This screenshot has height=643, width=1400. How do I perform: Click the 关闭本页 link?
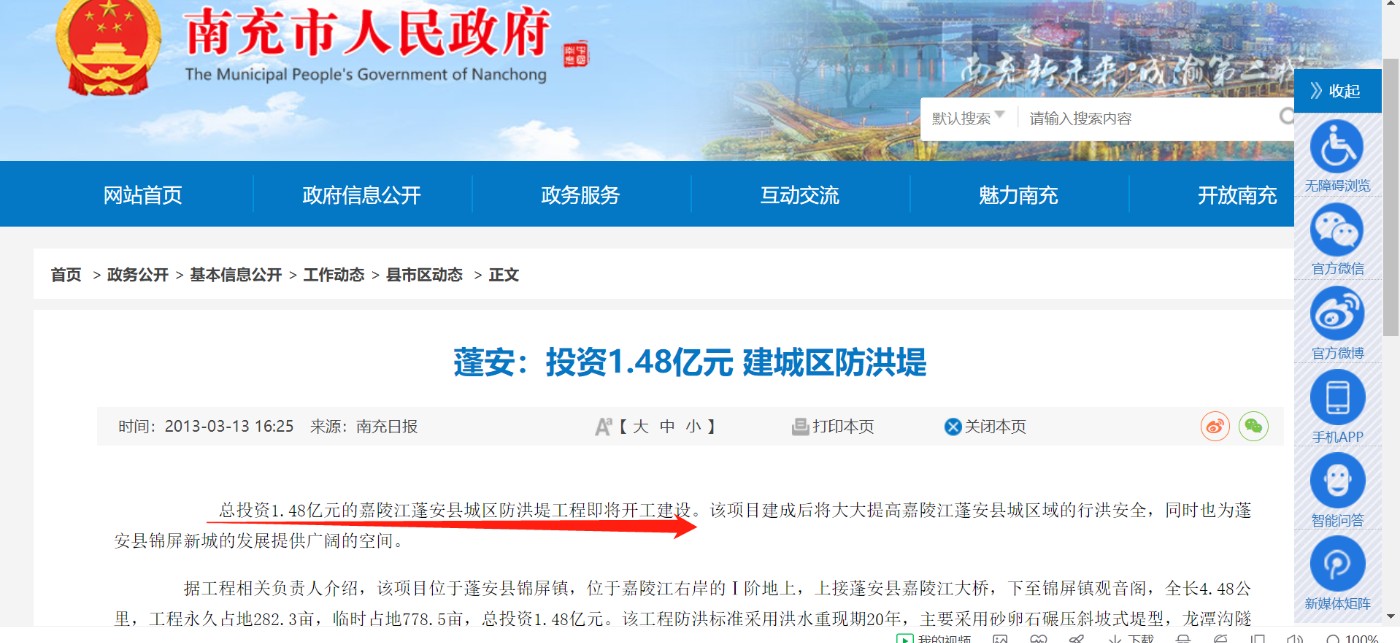point(985,427)
